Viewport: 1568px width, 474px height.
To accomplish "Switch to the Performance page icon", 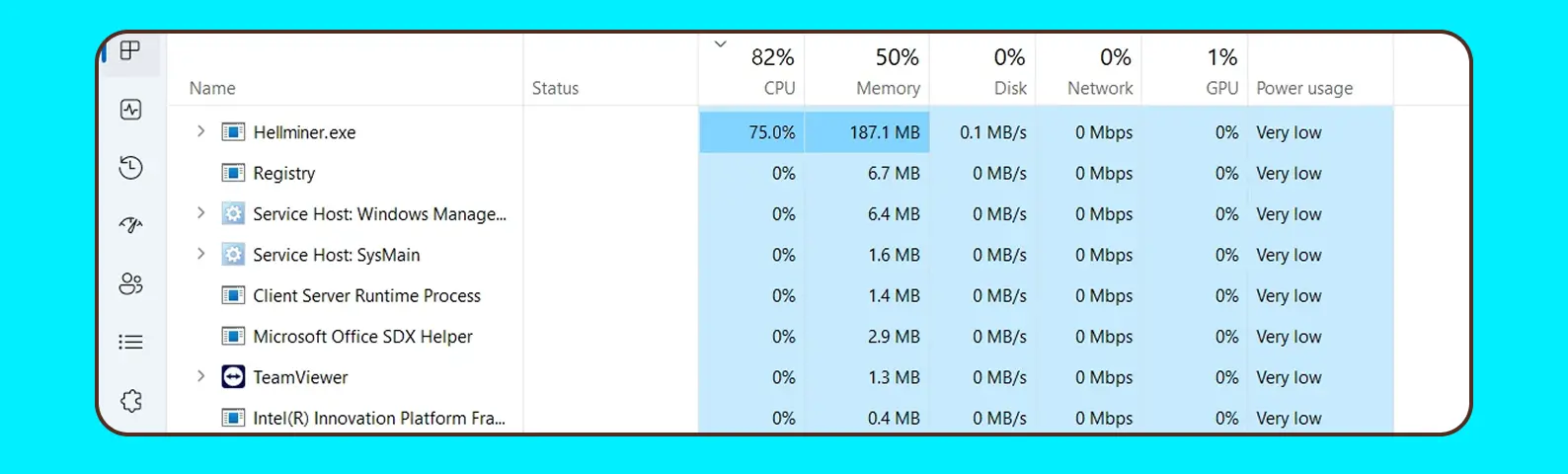I will click(x=130, y=110).
